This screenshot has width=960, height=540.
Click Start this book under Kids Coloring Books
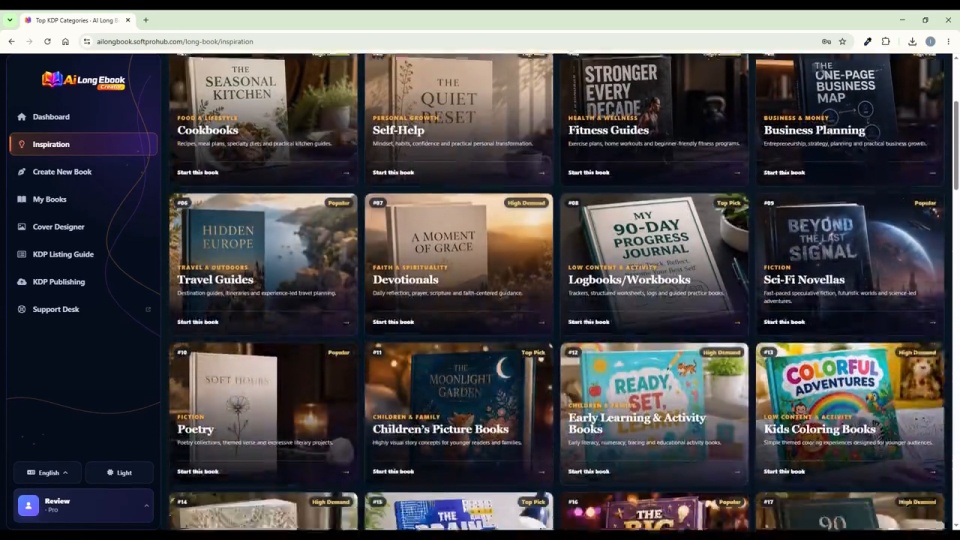point(784,471)
